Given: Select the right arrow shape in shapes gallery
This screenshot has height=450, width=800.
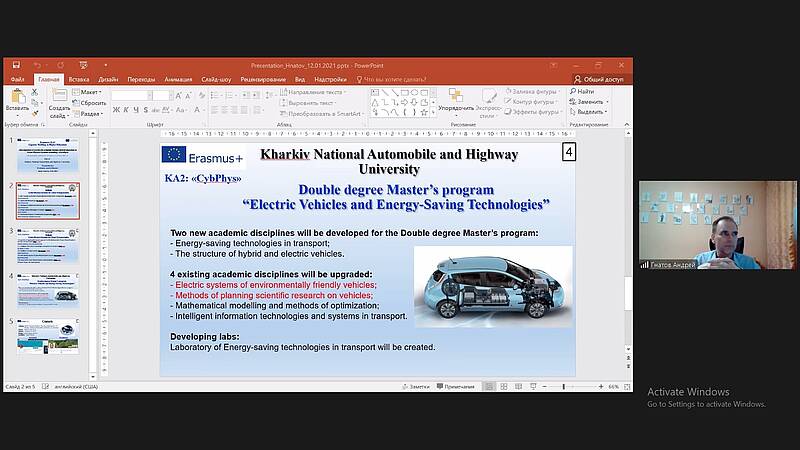Looking at the screenshot, I should 404,103.
